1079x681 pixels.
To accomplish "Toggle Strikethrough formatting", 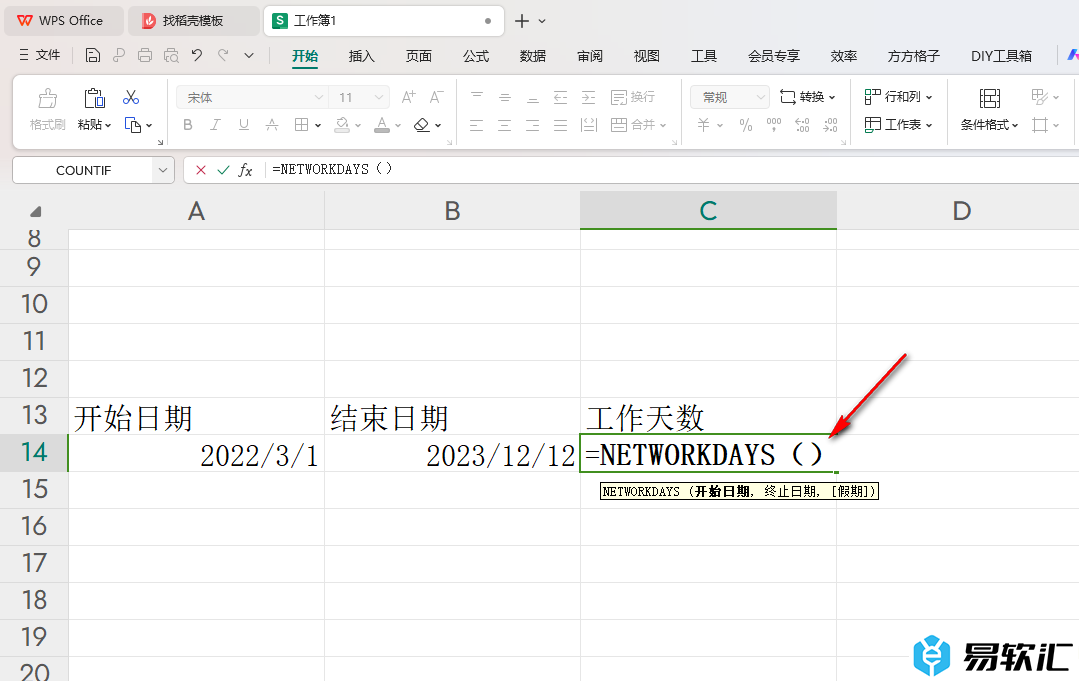I will pyautogui.click(x=272, y=125).
